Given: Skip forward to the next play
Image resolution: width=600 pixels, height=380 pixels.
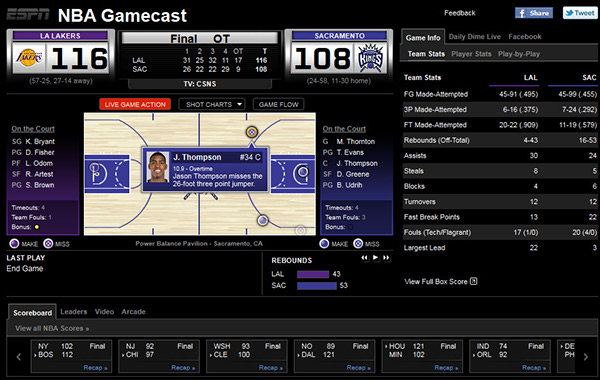Looking at the screenshot, I should coord(386,258).
